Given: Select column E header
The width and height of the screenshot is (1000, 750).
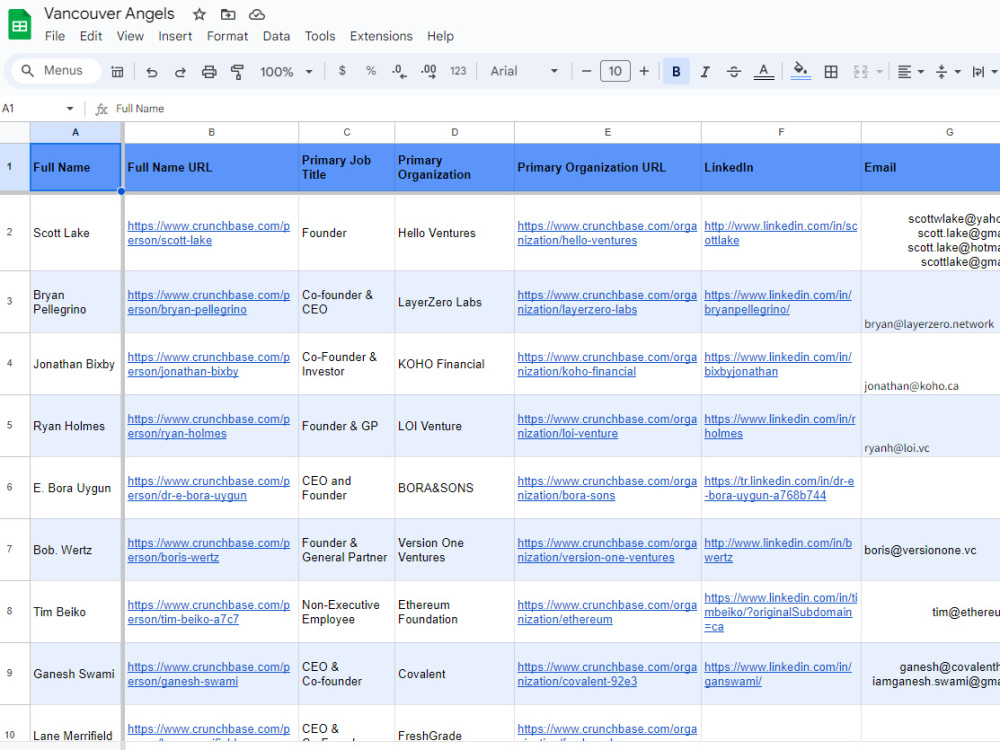Looking at the screenshot, I should [608, 132].
